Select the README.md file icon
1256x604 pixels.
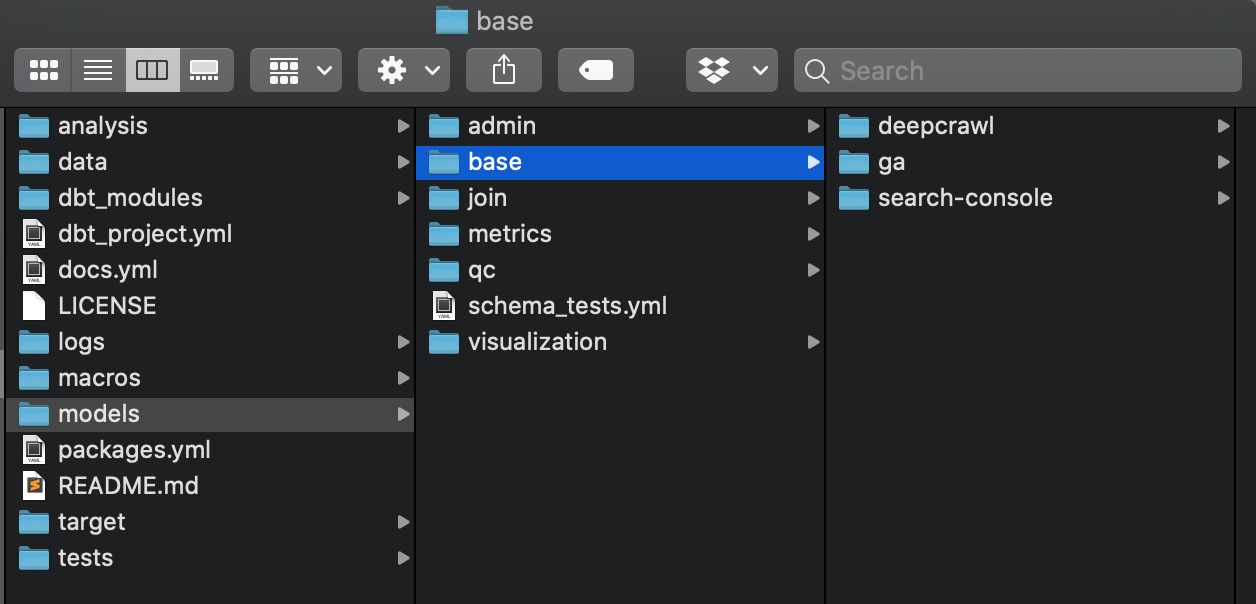tap(34, 486)
